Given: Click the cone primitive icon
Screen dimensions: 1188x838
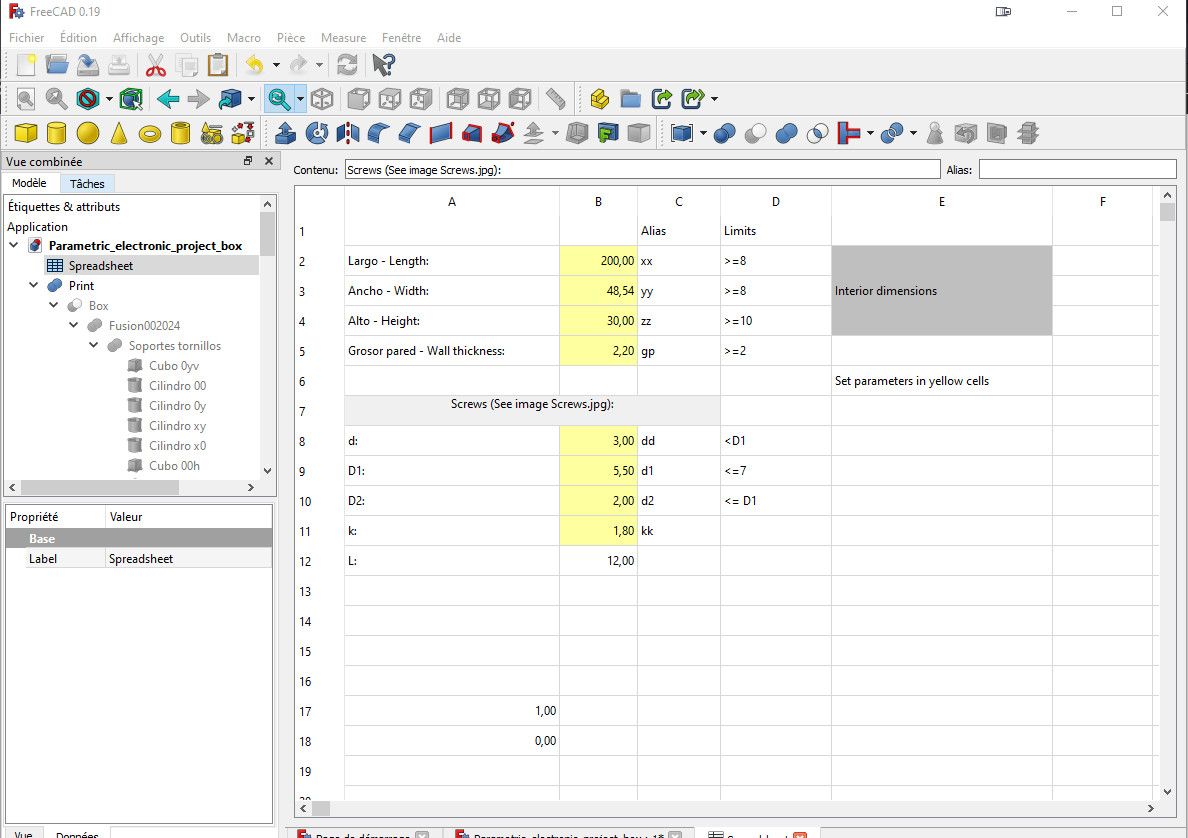Looking at the screenshot, I should coord(119,133).
